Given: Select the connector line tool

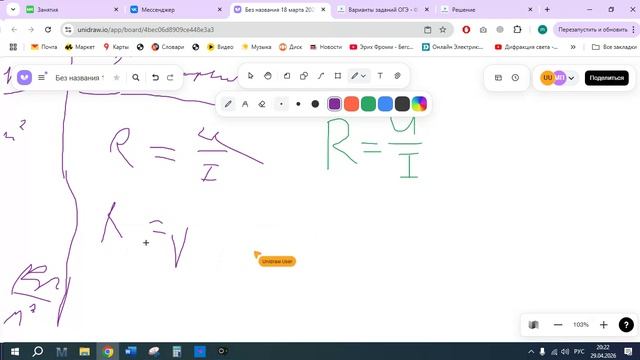Looking at the screenshot, I should pyautogui.click(x=321, y=76).
